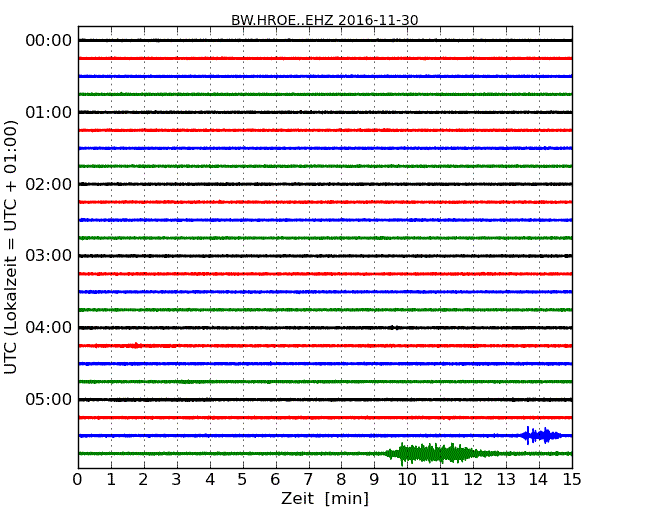The image size is (650, 520).
Task: Select the 05:00 time label
Action: 49,399
